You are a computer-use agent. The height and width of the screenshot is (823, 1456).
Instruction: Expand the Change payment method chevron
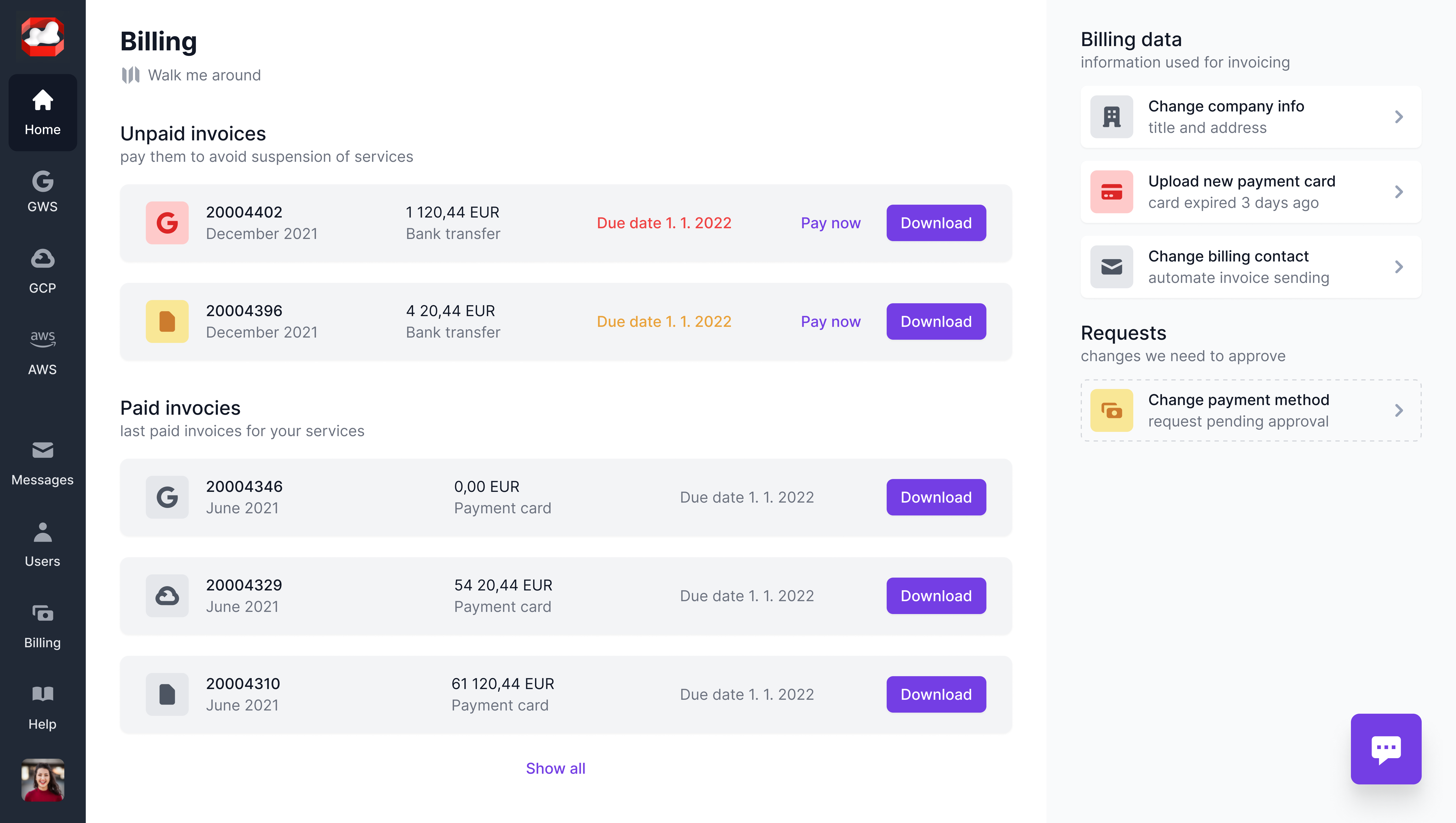click(1398, 410)
